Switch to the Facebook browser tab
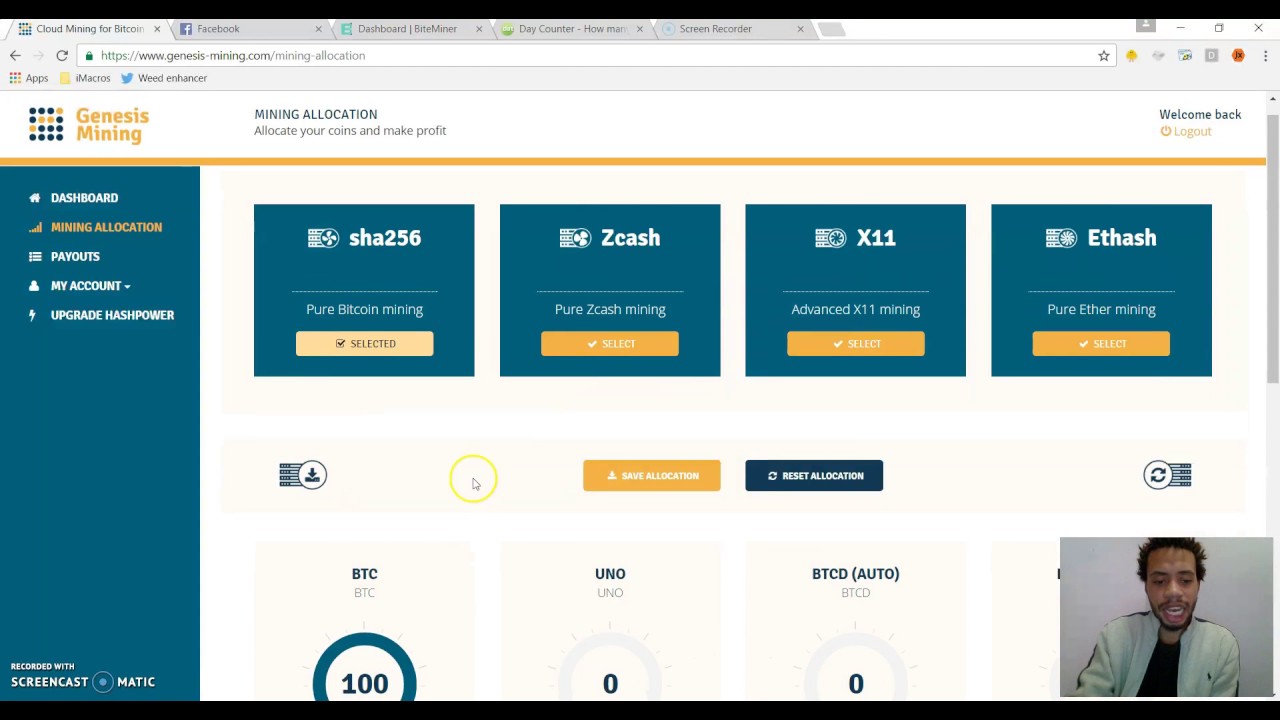The height and width of the screenshot is (720, 1280). pos(248,29)
